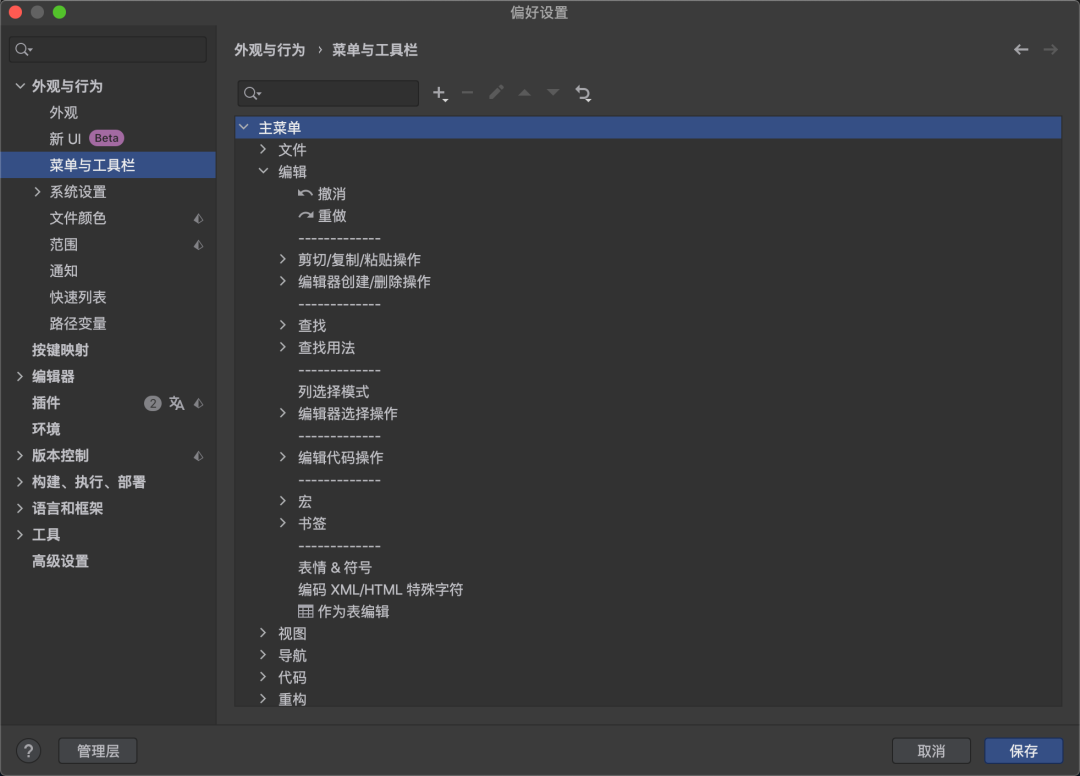Image resolution: width=1080 pixels, height=776 pixels.
Task: Expand the 系统设置 chevron
Action: point(37,191)
